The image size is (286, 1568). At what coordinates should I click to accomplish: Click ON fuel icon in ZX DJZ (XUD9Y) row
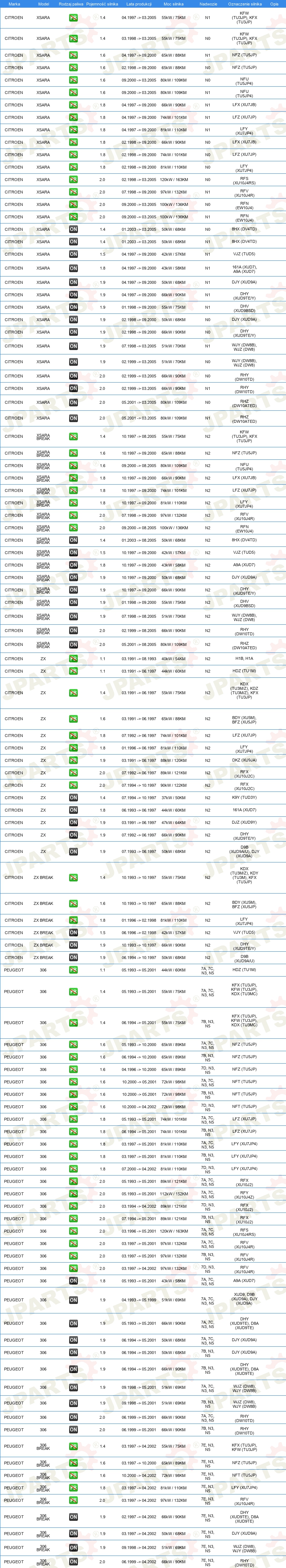click(73, 822)
